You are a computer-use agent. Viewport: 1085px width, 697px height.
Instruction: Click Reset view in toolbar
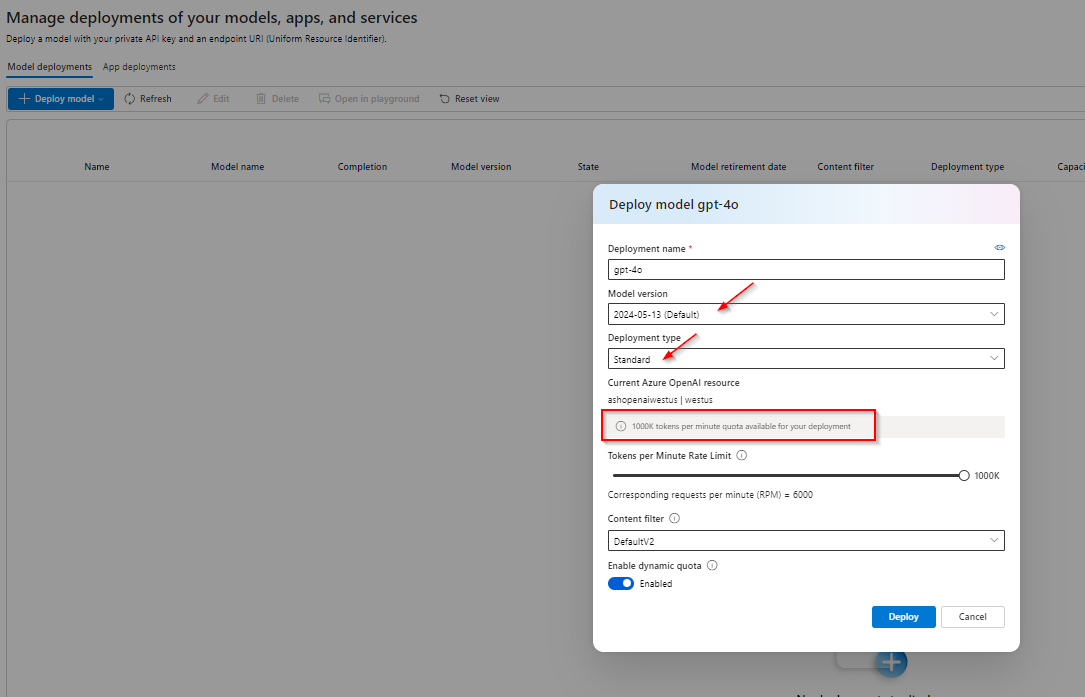pos(469,99)
